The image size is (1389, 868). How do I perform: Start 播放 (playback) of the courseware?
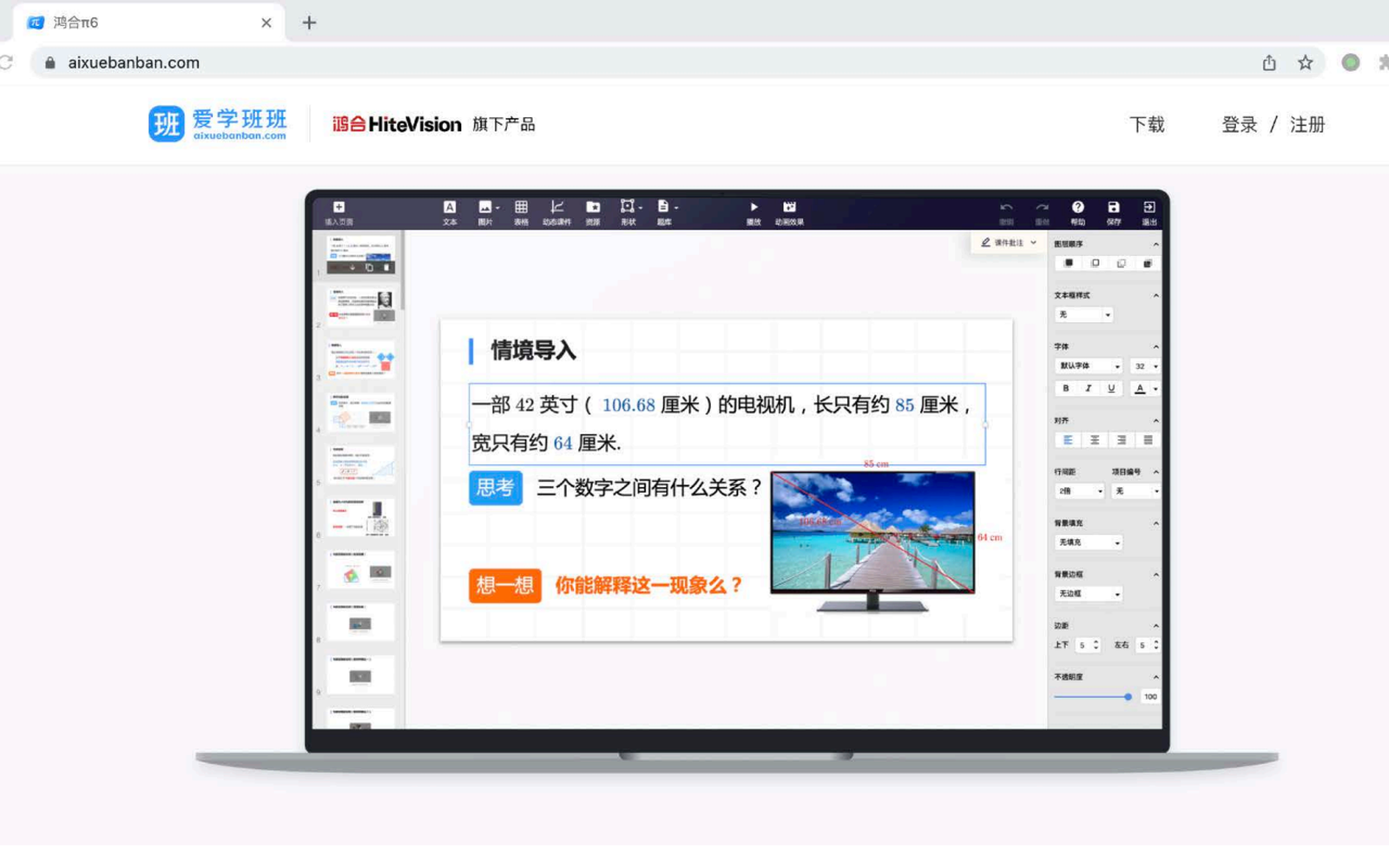(754, 211)
